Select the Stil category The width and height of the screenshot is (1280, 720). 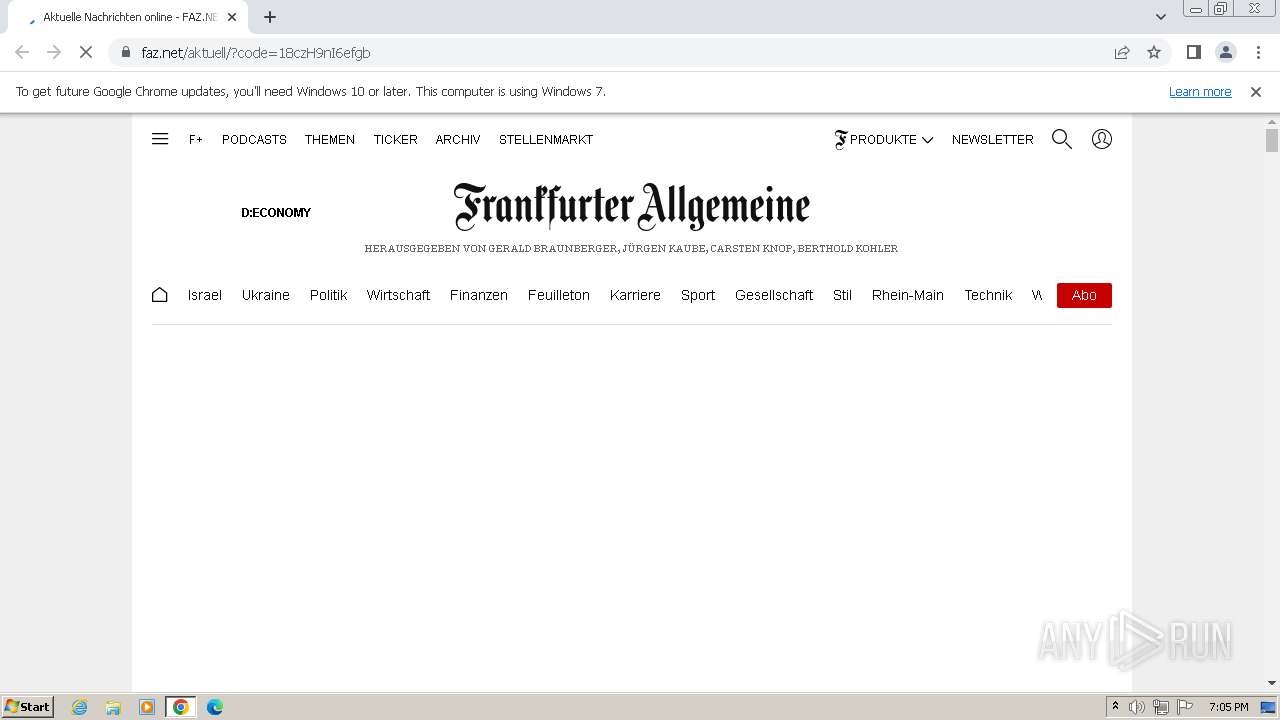842,295
